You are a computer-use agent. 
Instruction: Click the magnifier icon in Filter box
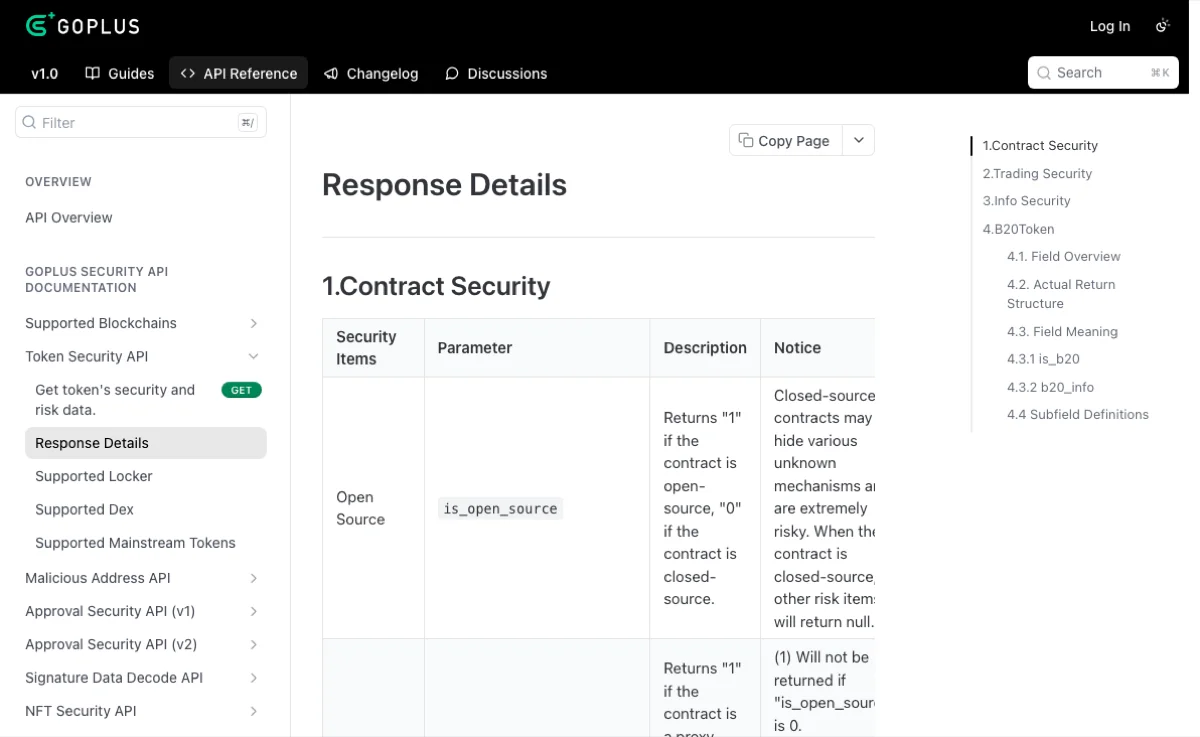[x=29, y=122]
